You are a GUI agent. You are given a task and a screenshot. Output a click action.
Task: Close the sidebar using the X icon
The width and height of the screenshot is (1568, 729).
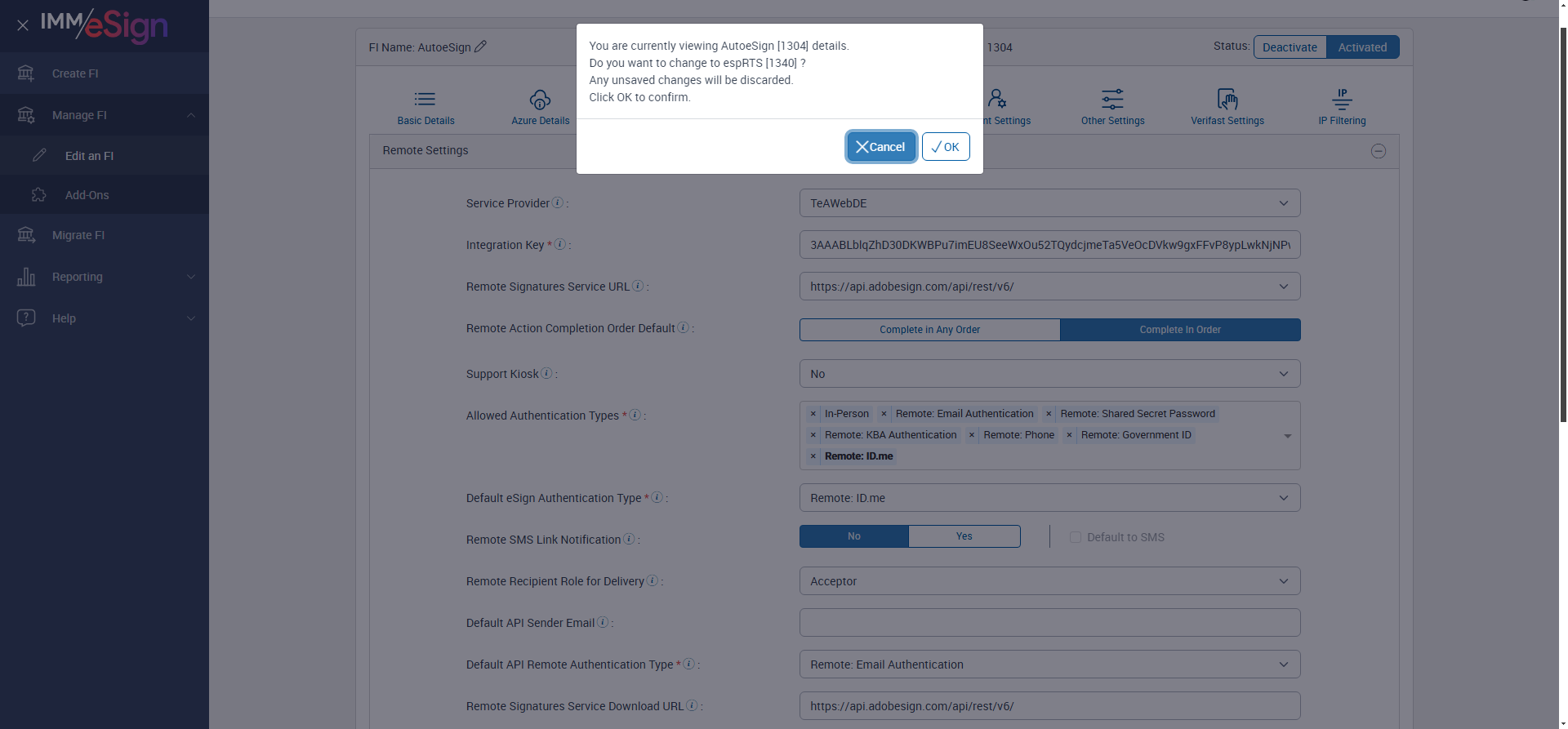(23, 25)
